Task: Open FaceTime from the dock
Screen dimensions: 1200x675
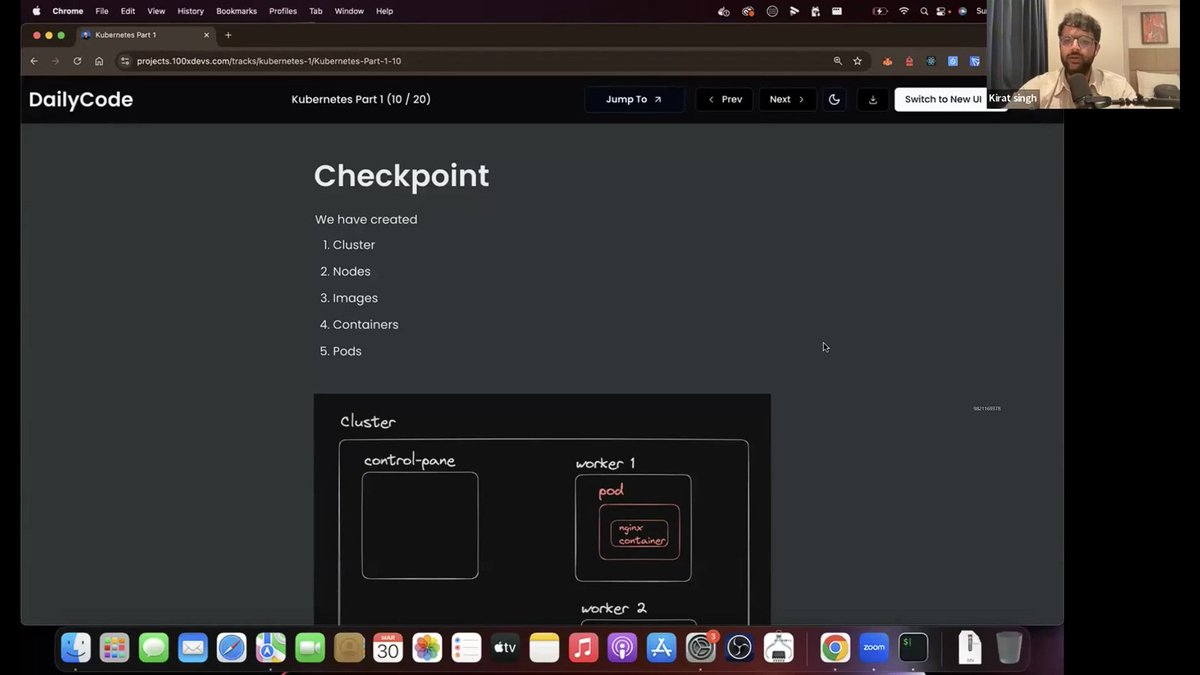Action: pyautogui.click(x=310, y=647)
